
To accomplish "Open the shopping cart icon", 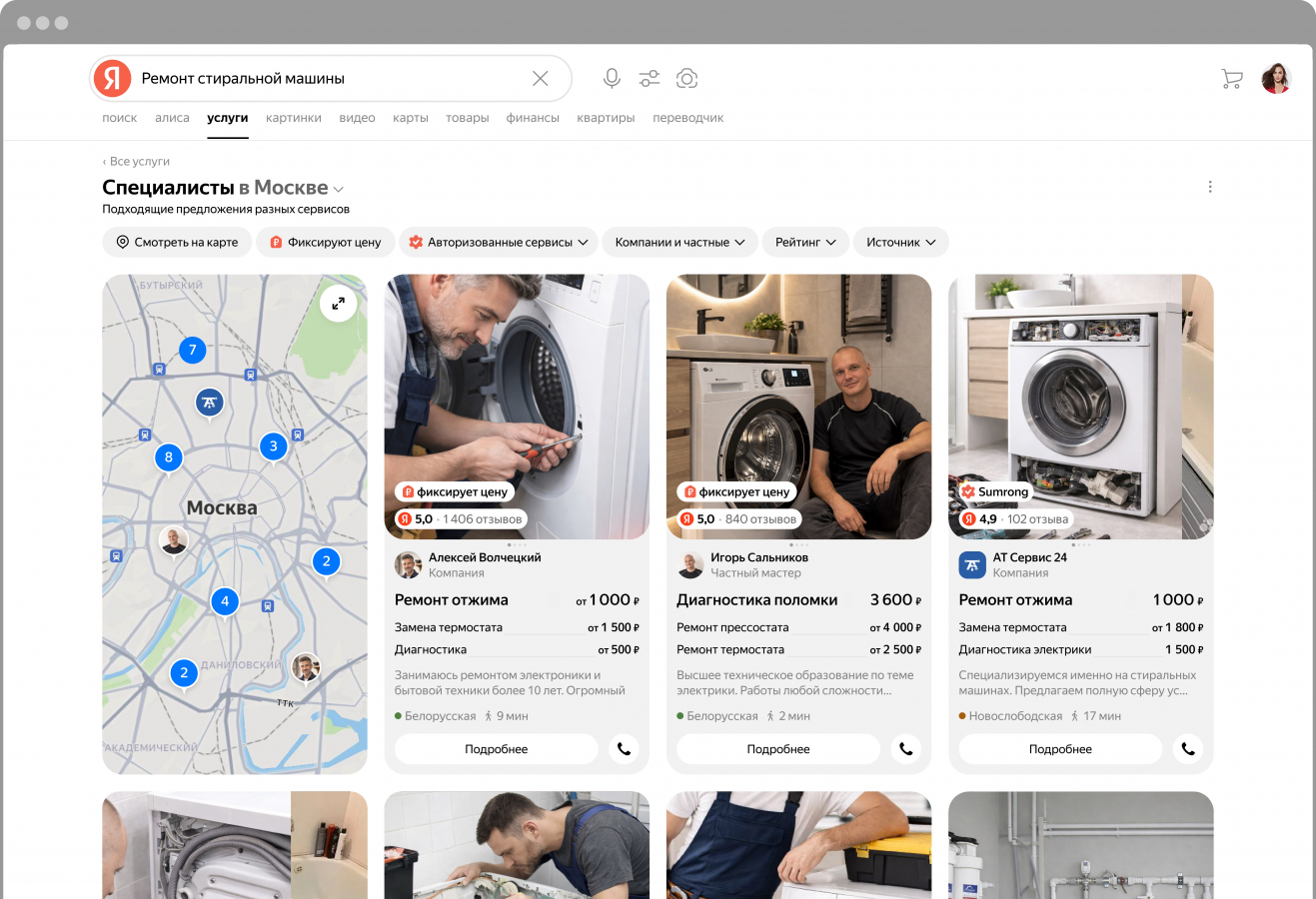I will 1232,79.
